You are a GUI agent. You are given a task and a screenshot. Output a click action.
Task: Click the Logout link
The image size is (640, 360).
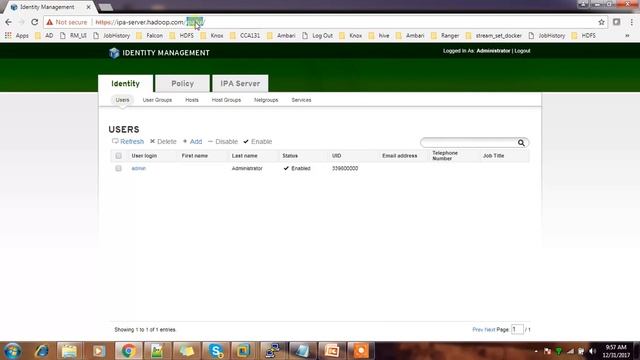coord(522,51)
